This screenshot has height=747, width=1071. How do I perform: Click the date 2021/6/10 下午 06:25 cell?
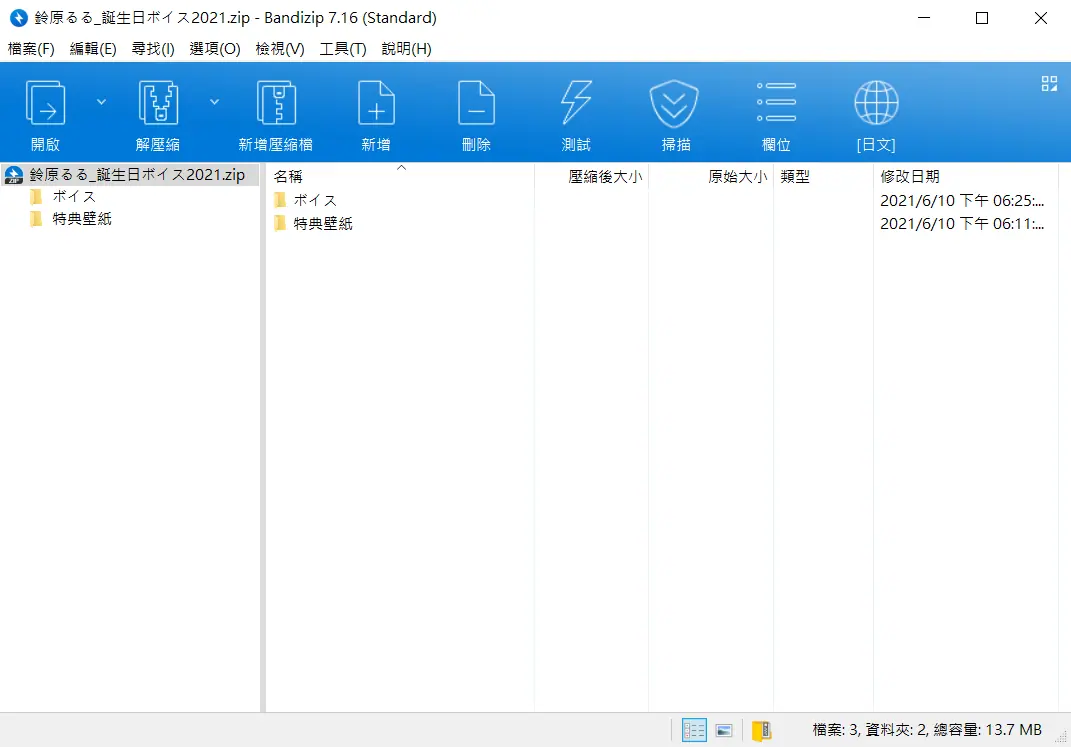[962, 200]
